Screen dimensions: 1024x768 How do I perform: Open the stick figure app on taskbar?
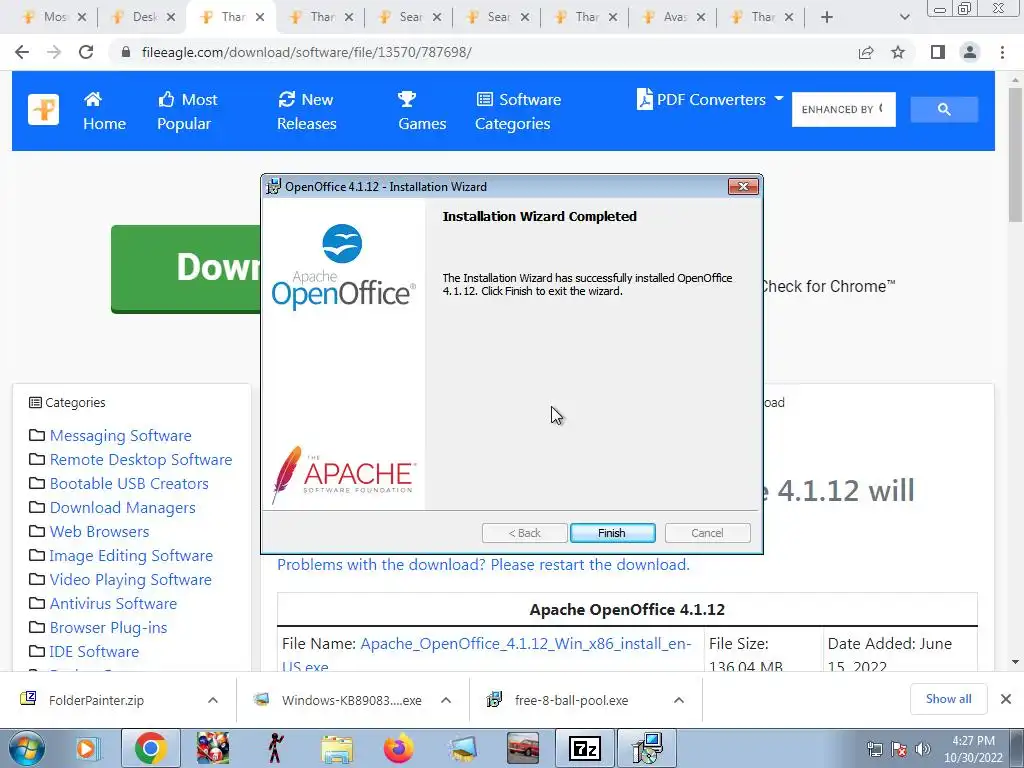[x=275, y=748]
